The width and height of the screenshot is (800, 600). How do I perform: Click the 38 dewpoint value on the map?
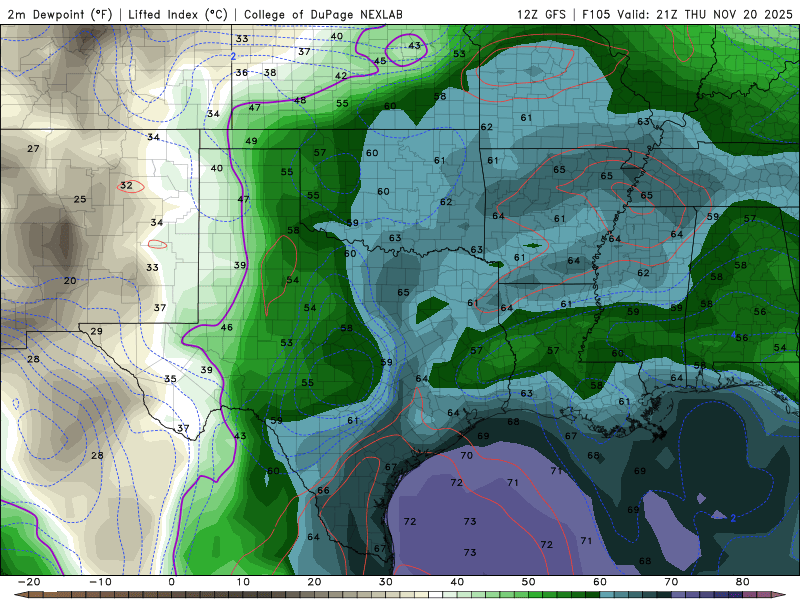[270, 72]
